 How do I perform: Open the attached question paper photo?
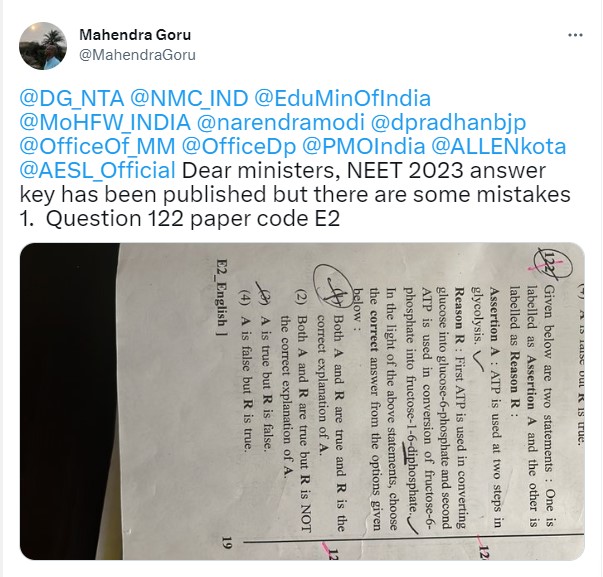click(302, 401)
